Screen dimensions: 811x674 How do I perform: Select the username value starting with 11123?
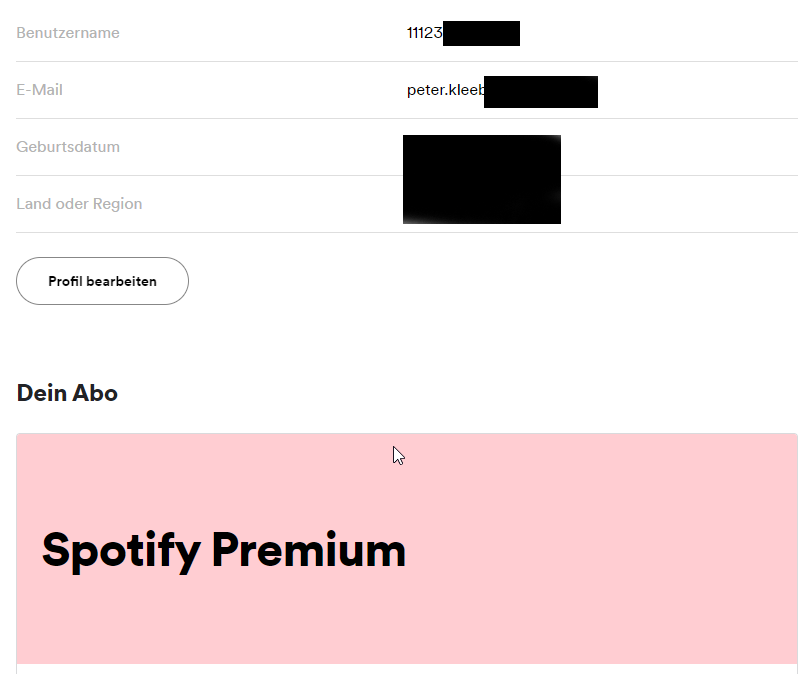424,33
